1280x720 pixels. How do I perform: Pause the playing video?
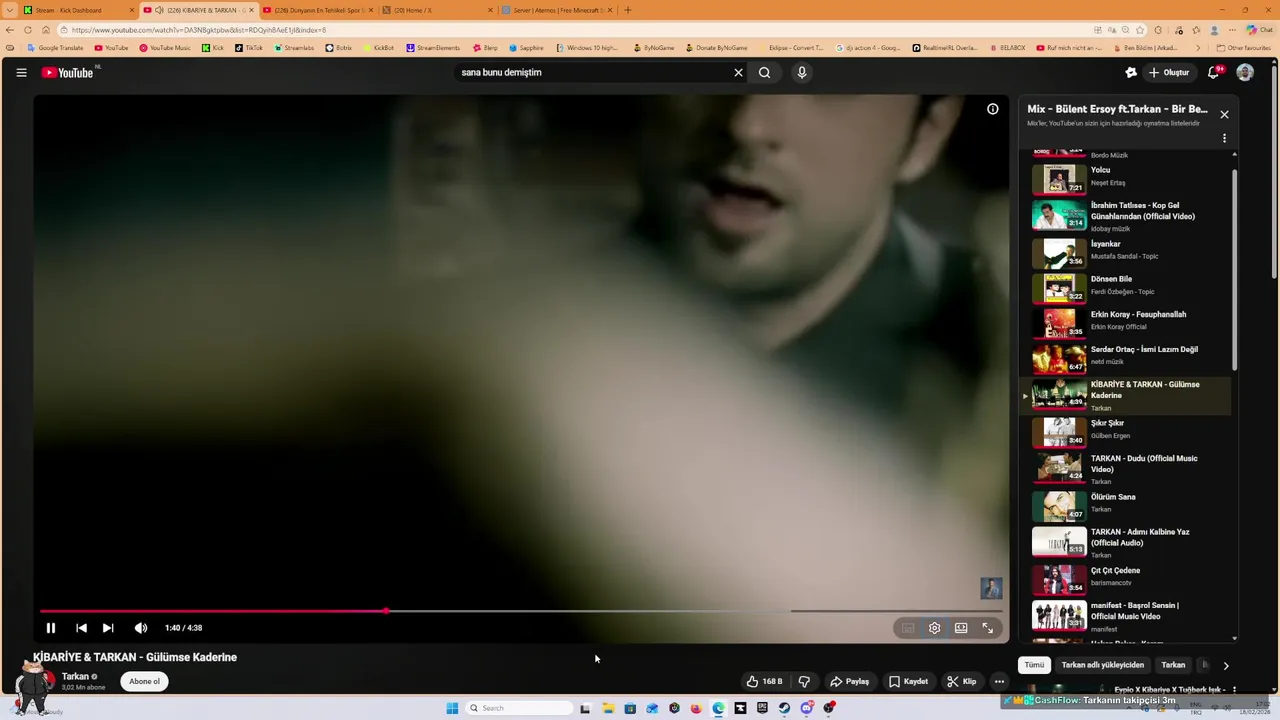[50, 628]
